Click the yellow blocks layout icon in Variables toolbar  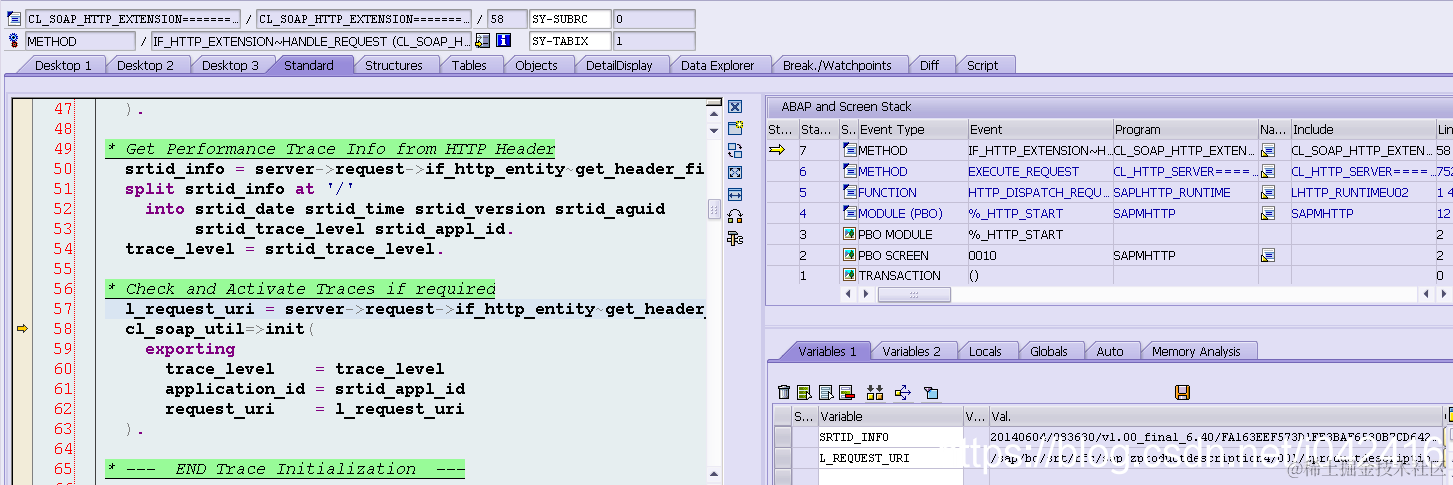coord(875,393)
